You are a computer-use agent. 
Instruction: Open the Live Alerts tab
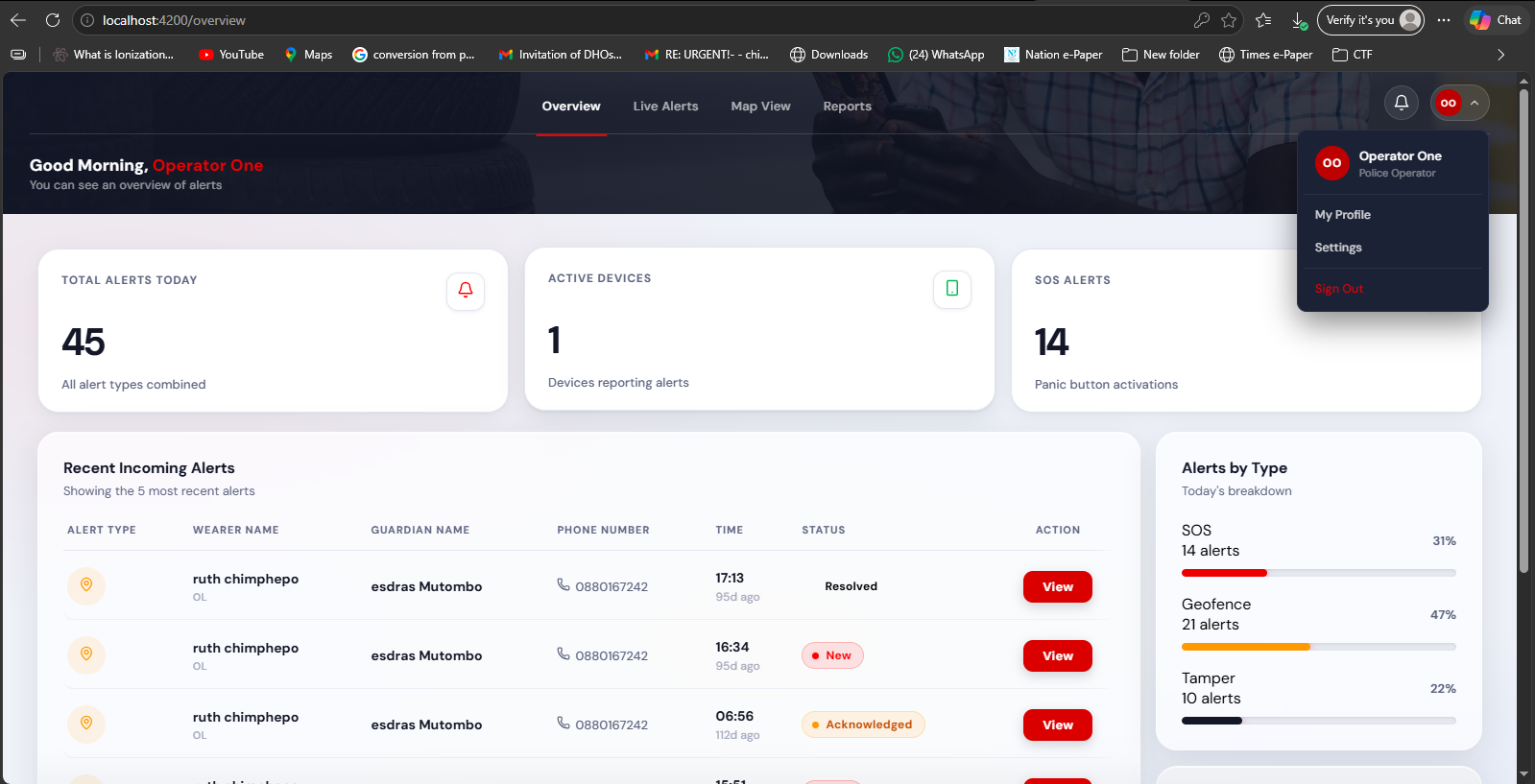click(x=665, y=107)
